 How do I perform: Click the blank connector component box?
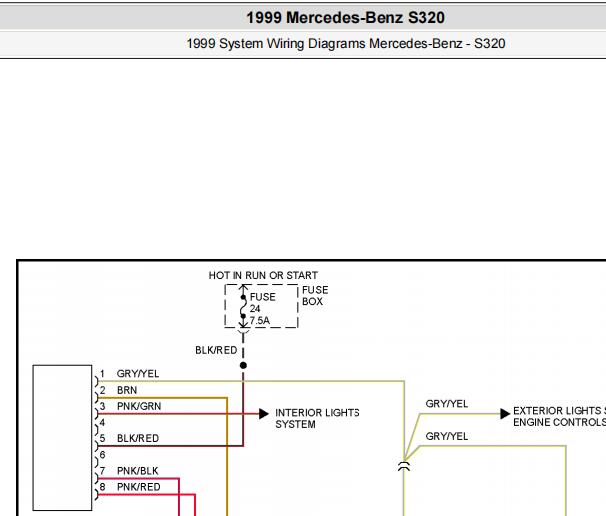(x=62, y=438)
